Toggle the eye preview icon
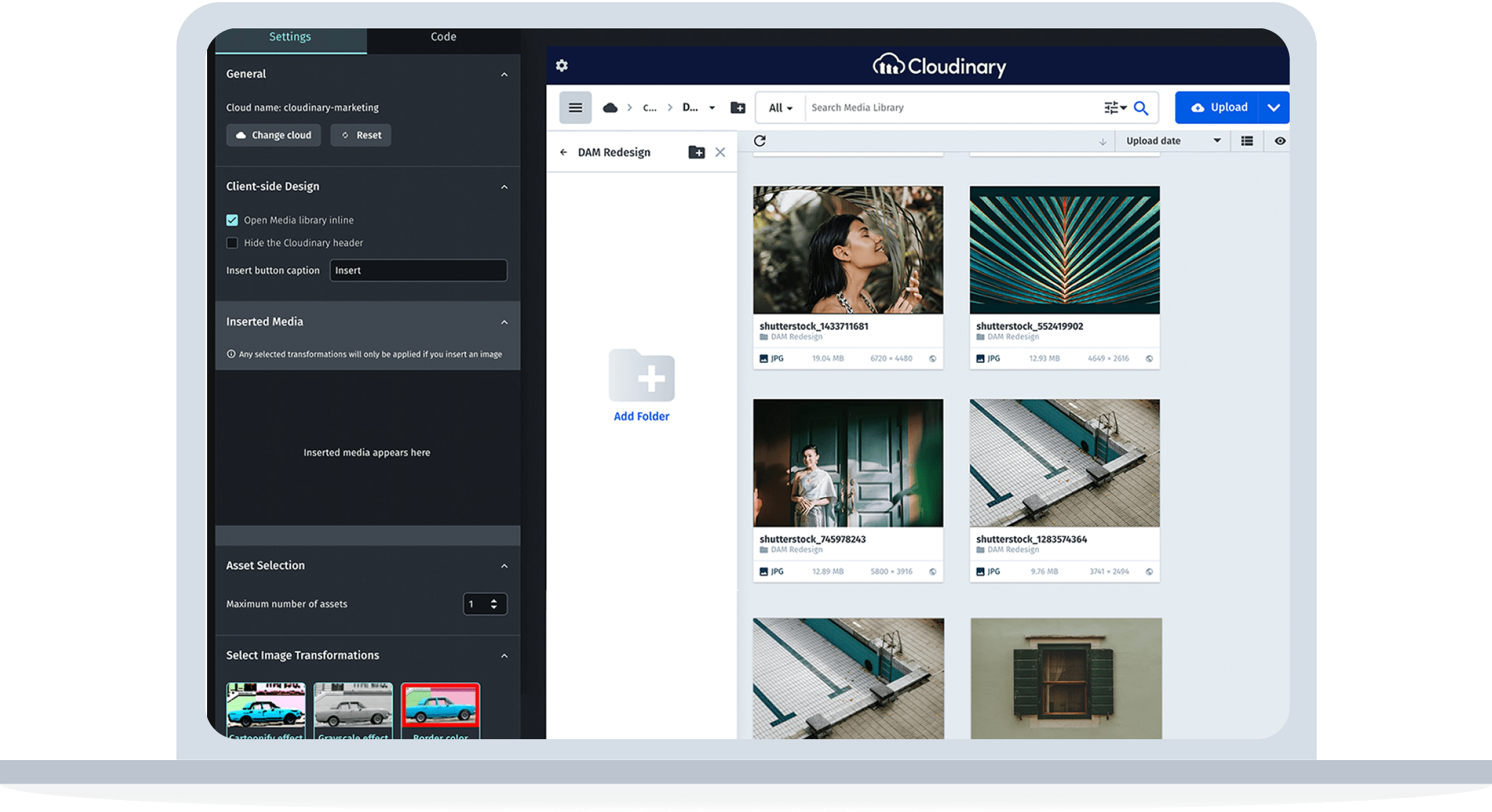The height and width of the screenshot is (812, 1492). point(1280,141)
